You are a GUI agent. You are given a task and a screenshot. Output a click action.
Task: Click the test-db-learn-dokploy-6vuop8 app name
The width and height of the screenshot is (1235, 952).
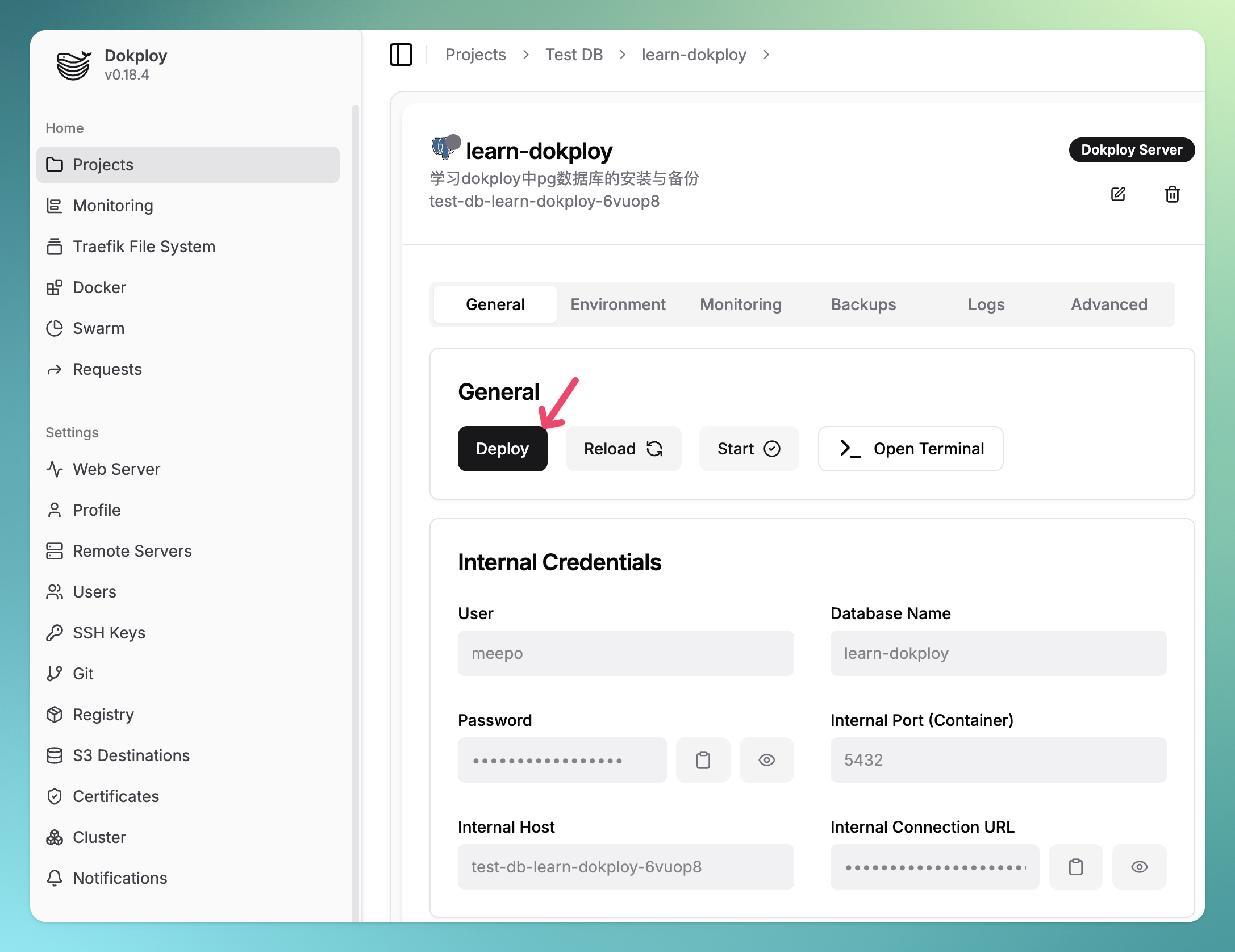(545, 201)
